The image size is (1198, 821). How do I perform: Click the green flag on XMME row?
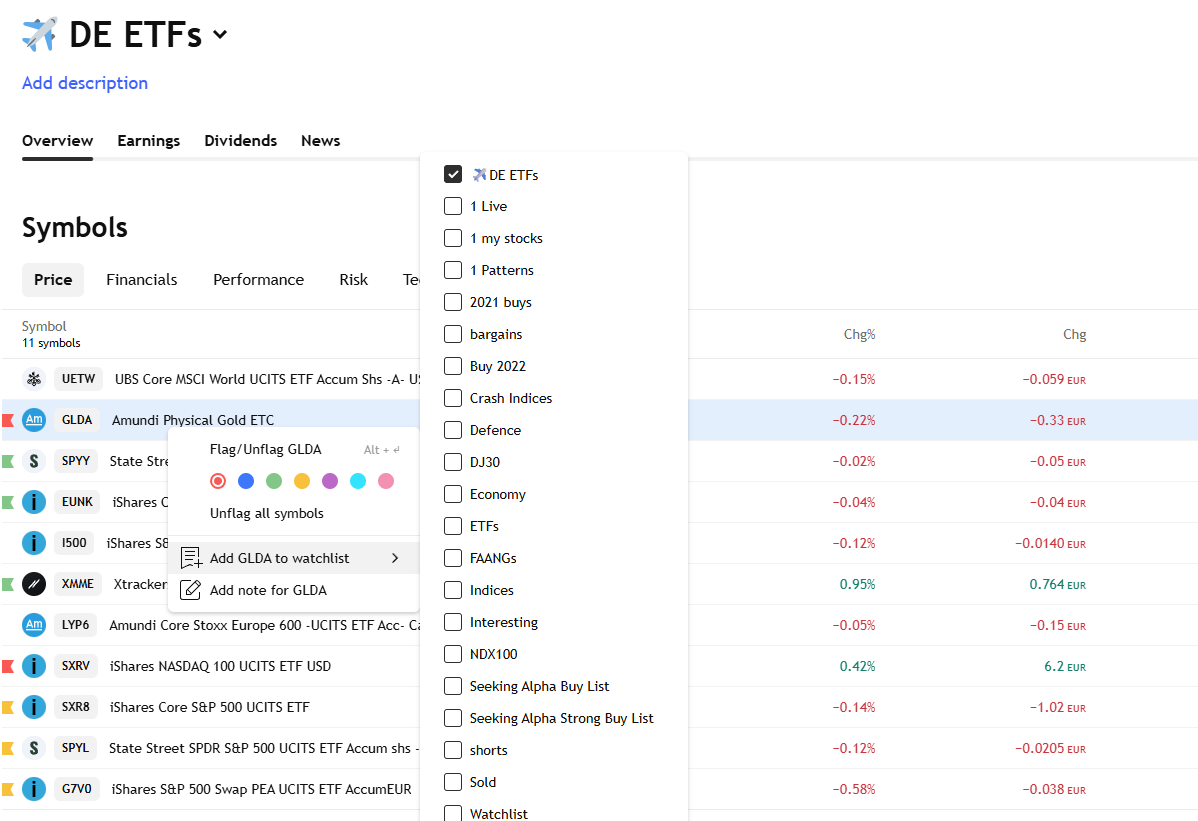tap(8, 584)
